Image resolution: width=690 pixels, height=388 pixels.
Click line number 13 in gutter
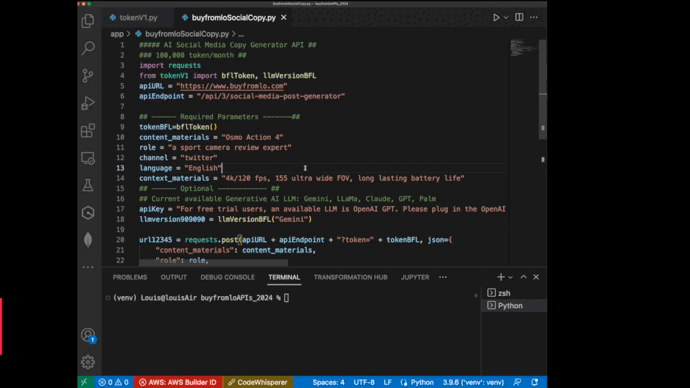click(120, 168)
